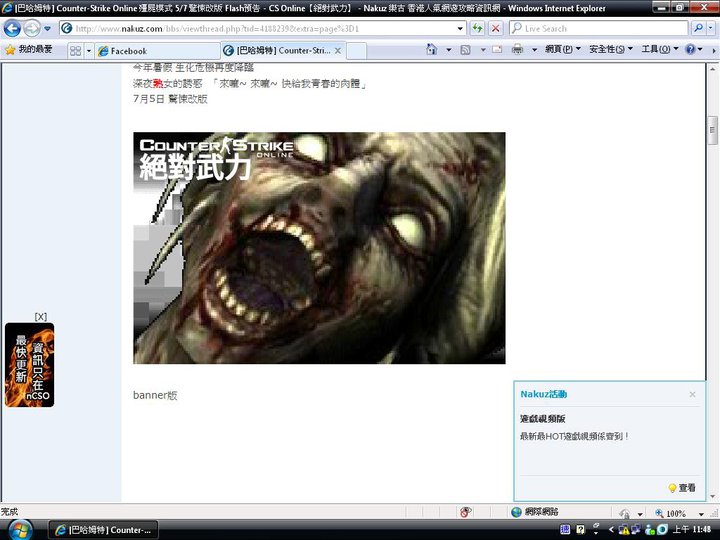
Task: Click the Counter-Strike Online zombie banner image
Action: click(x=319, y=248)
